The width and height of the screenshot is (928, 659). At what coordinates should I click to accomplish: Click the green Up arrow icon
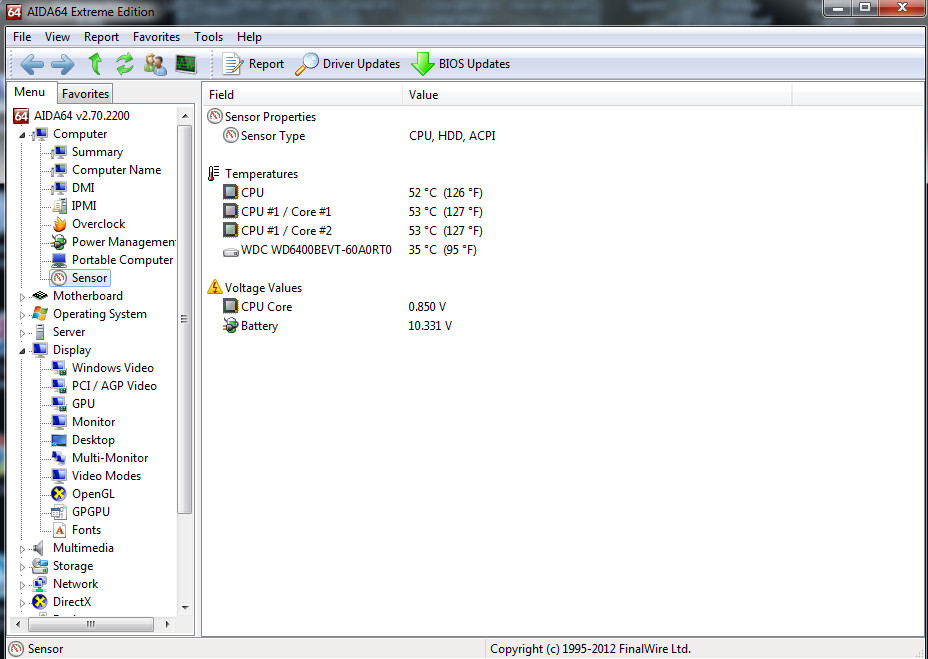tap(95, 63)
